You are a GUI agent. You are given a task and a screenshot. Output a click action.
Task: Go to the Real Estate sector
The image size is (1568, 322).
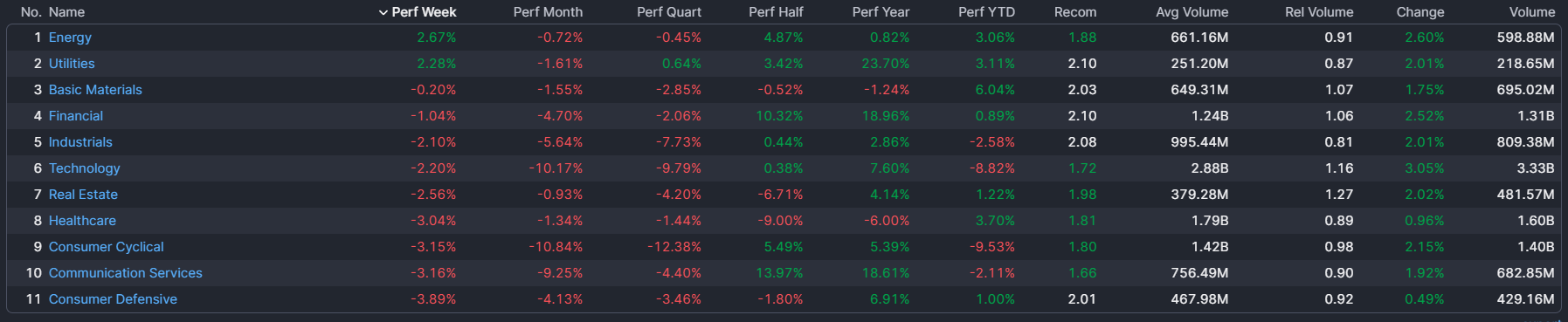(x=83, y=195)
